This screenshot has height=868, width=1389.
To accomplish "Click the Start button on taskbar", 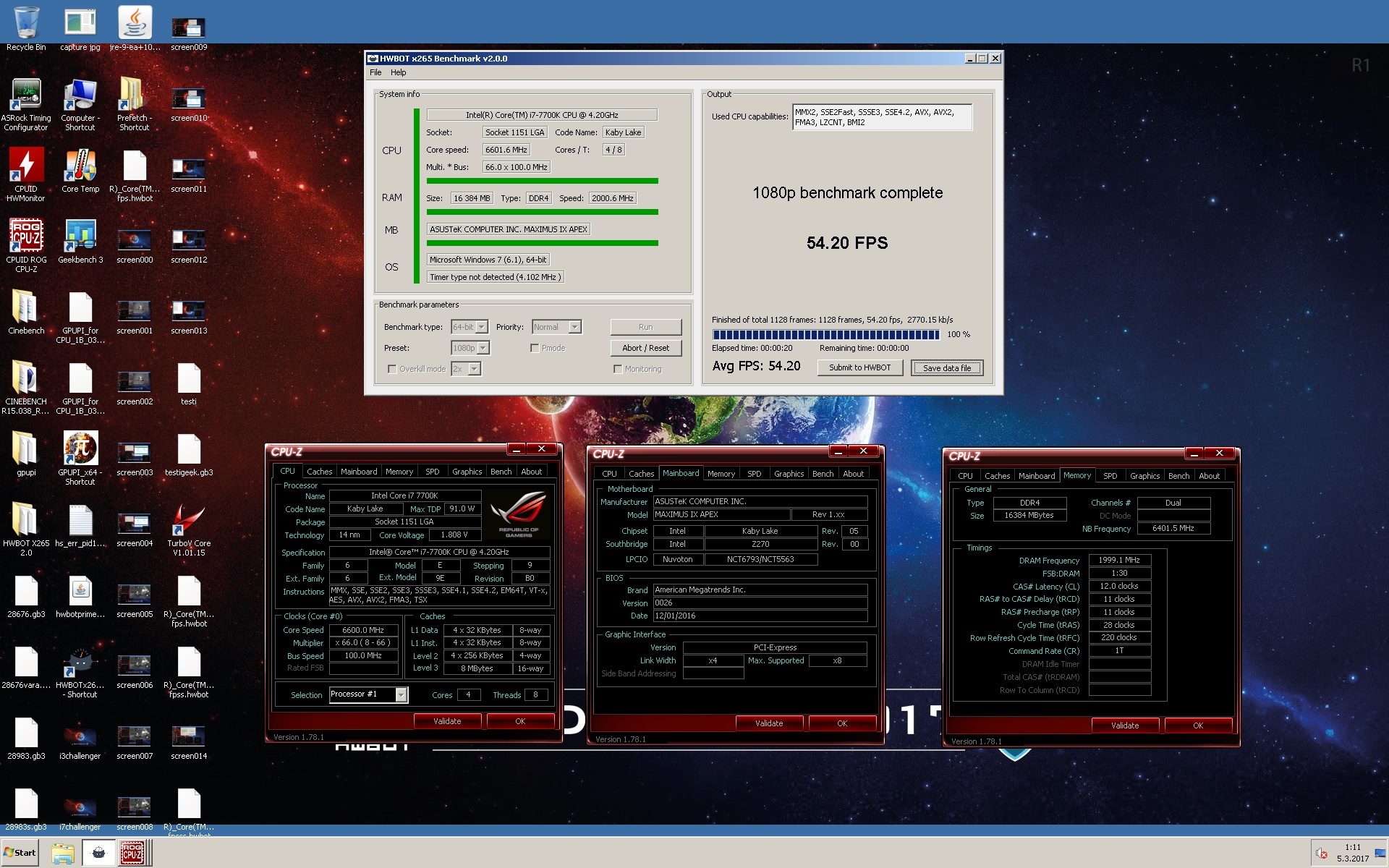I will 20,853.
